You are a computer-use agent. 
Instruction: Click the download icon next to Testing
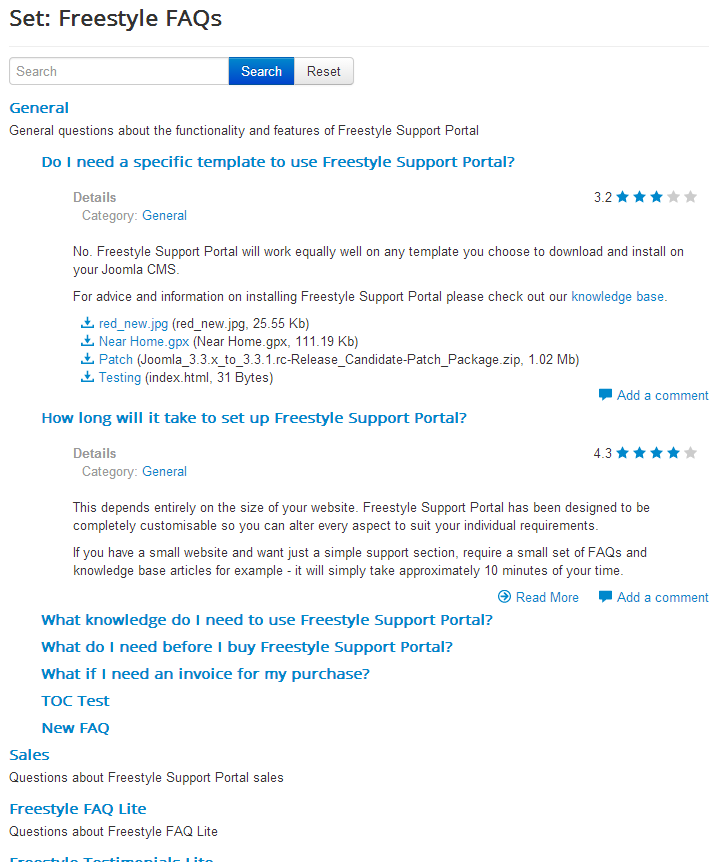tap(87, 377)
